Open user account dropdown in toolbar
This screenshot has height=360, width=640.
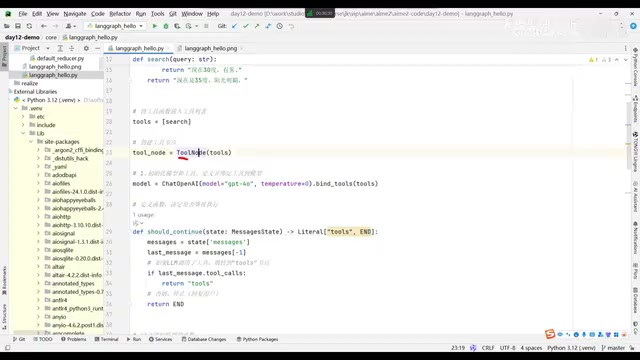pyautogui.click(x=71, y=26)
